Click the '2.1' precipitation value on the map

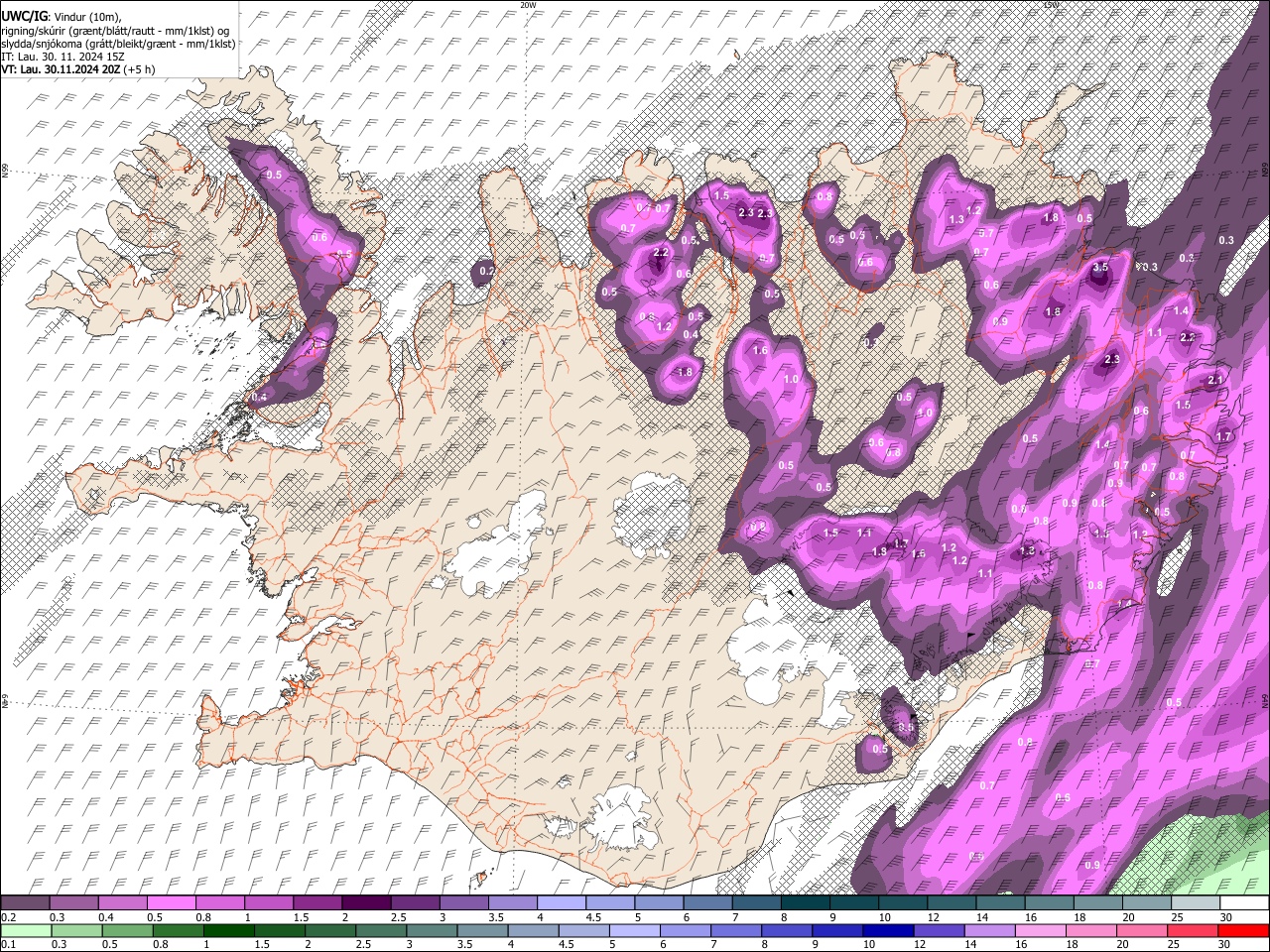point(1215,381)
